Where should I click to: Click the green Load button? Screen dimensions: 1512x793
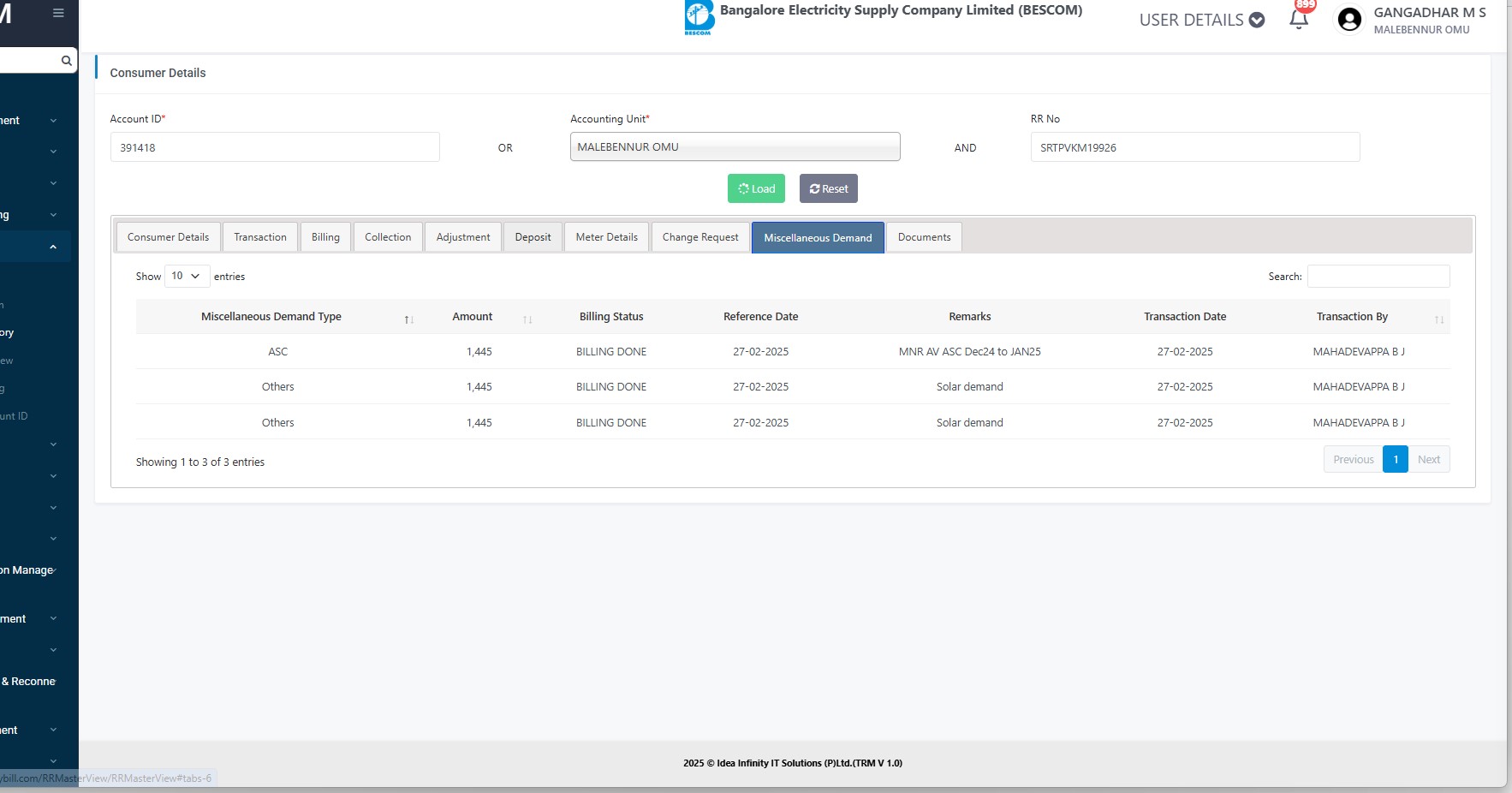tap(756, 188)
